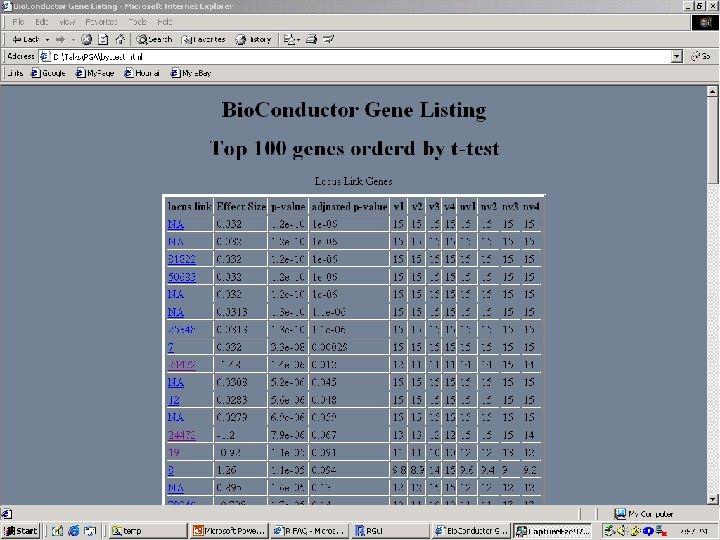Open the Help menu
Viewport: 720px width, 540px height.
tap(164, 22)
